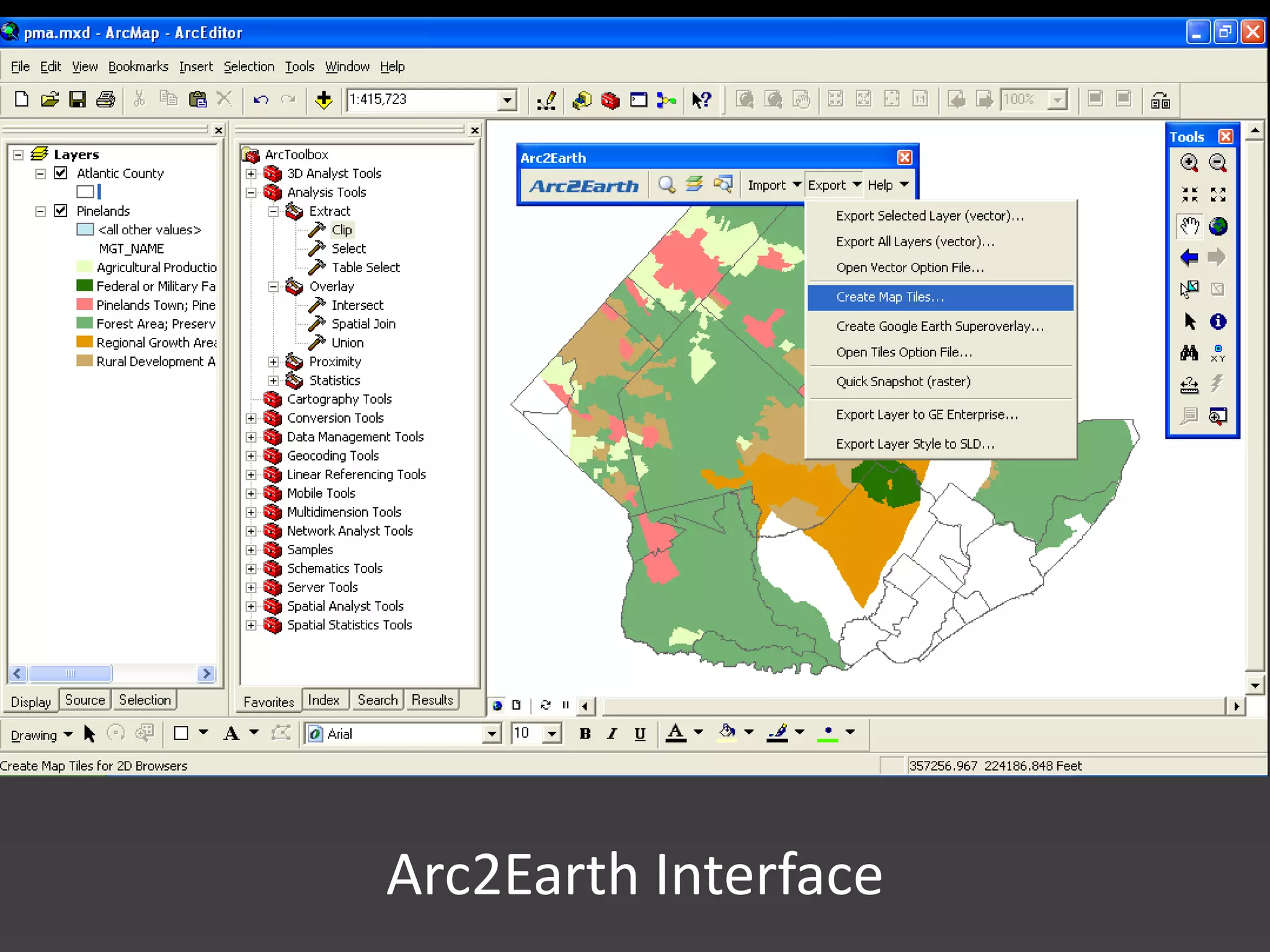Choose Create Google Earth Superoverlay option
Viewport: 1270px width, 952px height.
(x=940, y=326)
